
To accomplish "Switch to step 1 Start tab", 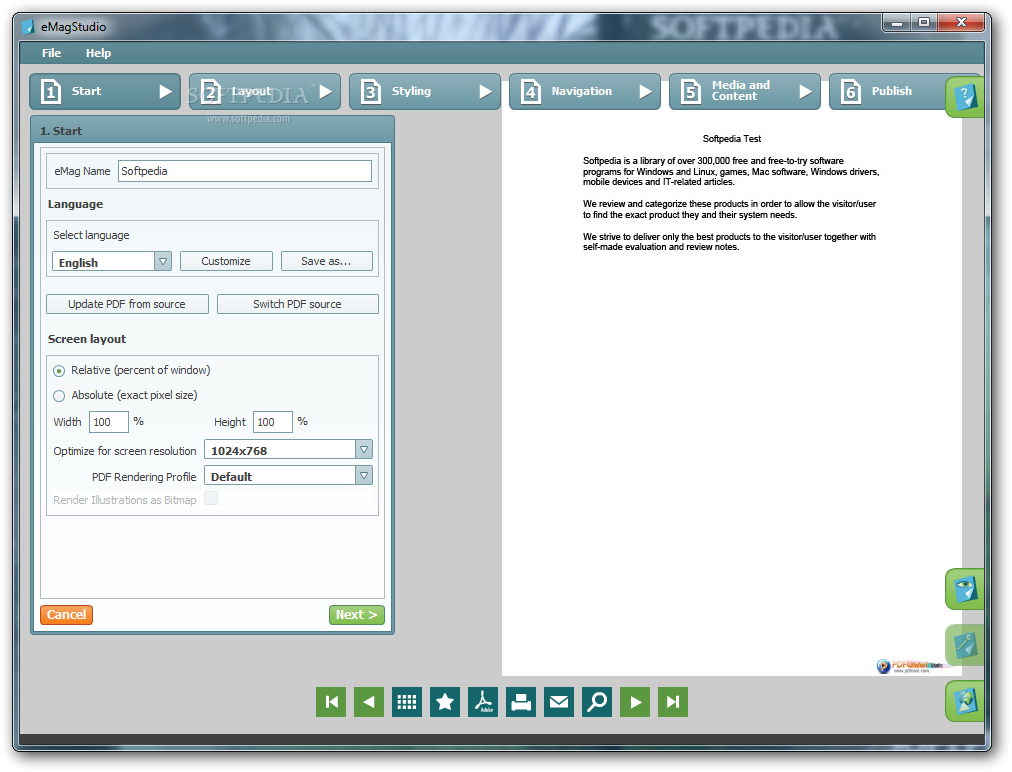I will click(x=105, y=92).
